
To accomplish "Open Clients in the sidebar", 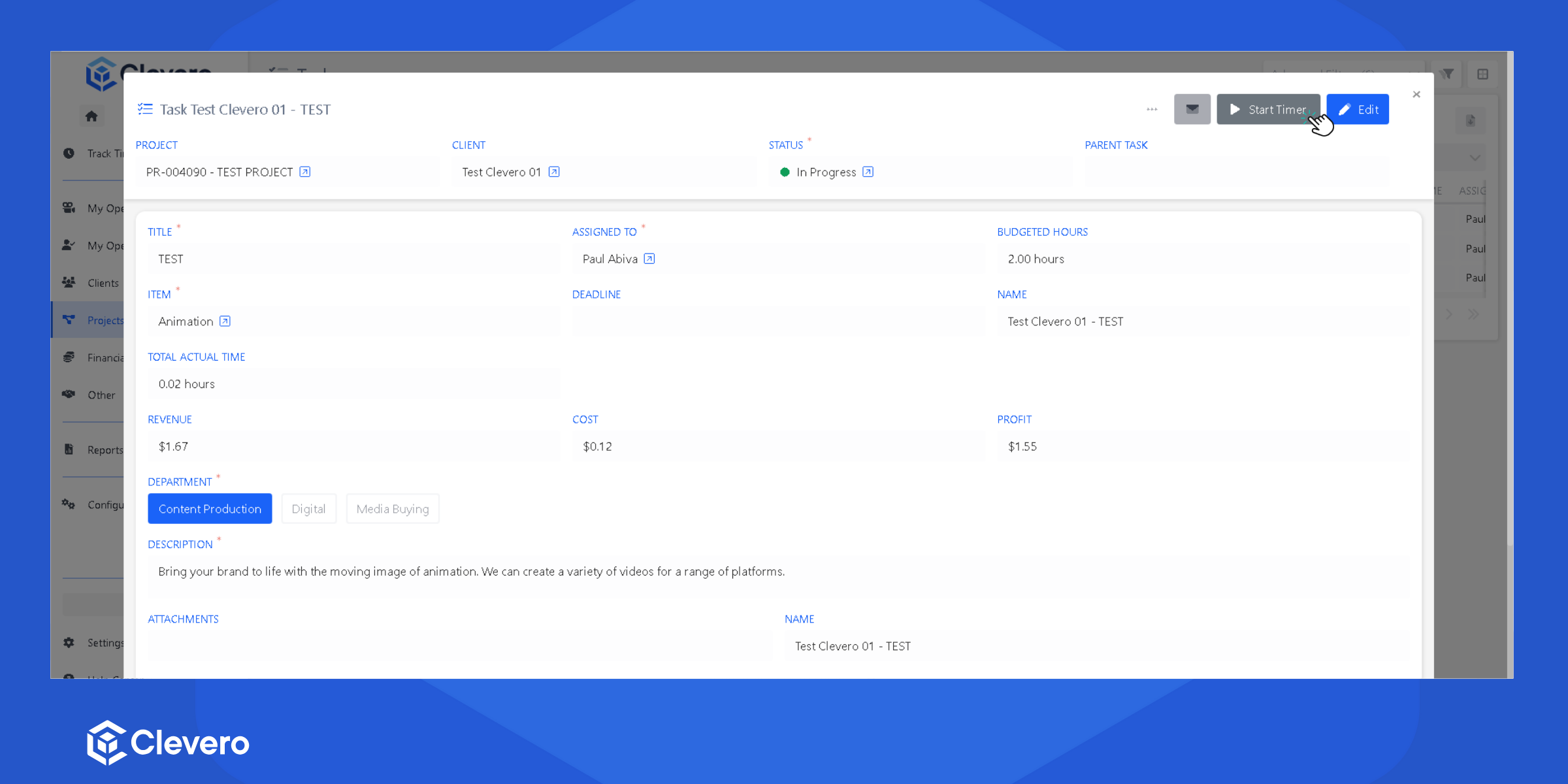I will click(x=103, y=283).
